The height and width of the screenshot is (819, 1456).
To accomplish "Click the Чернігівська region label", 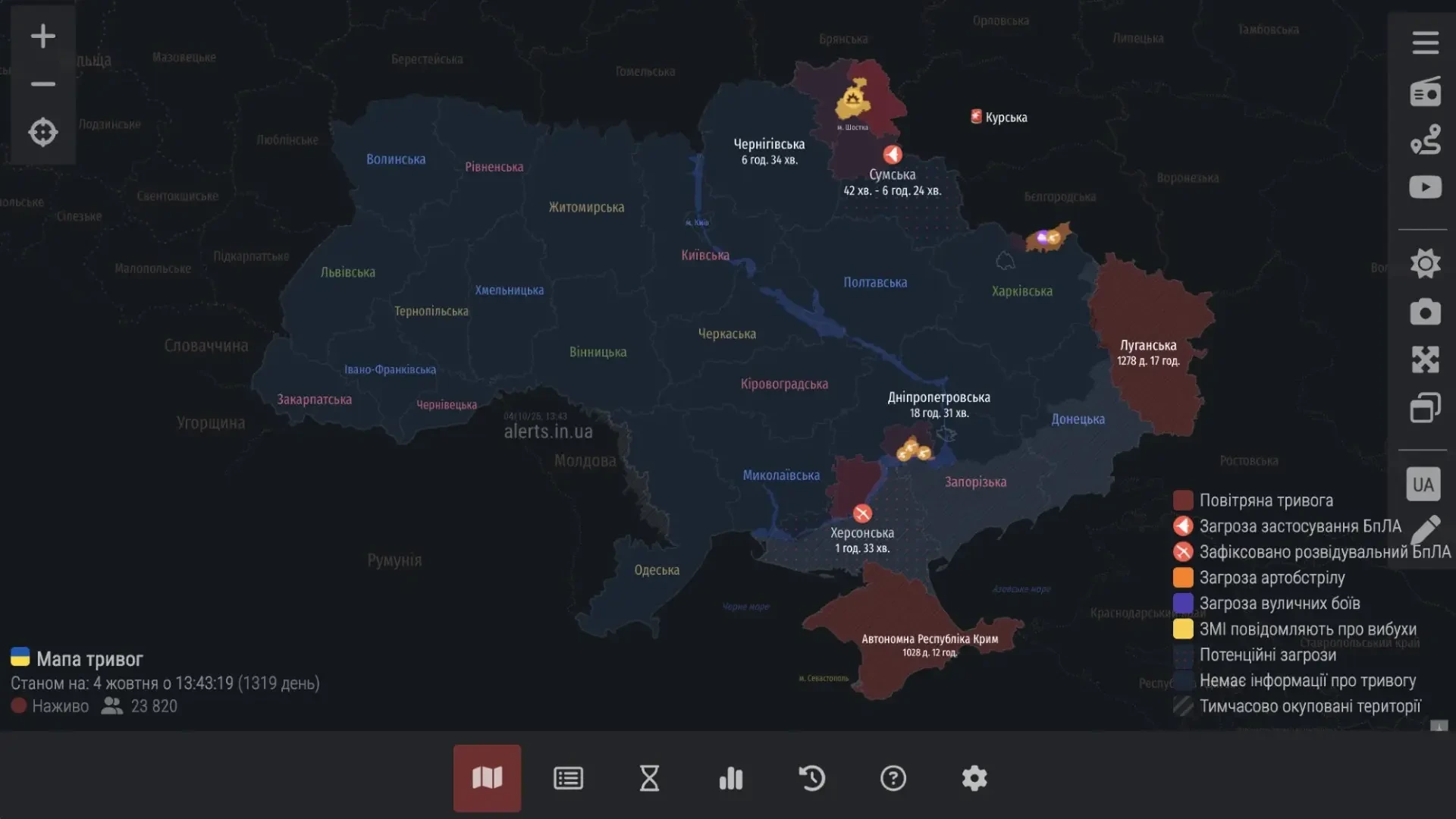I will (769, 144).
